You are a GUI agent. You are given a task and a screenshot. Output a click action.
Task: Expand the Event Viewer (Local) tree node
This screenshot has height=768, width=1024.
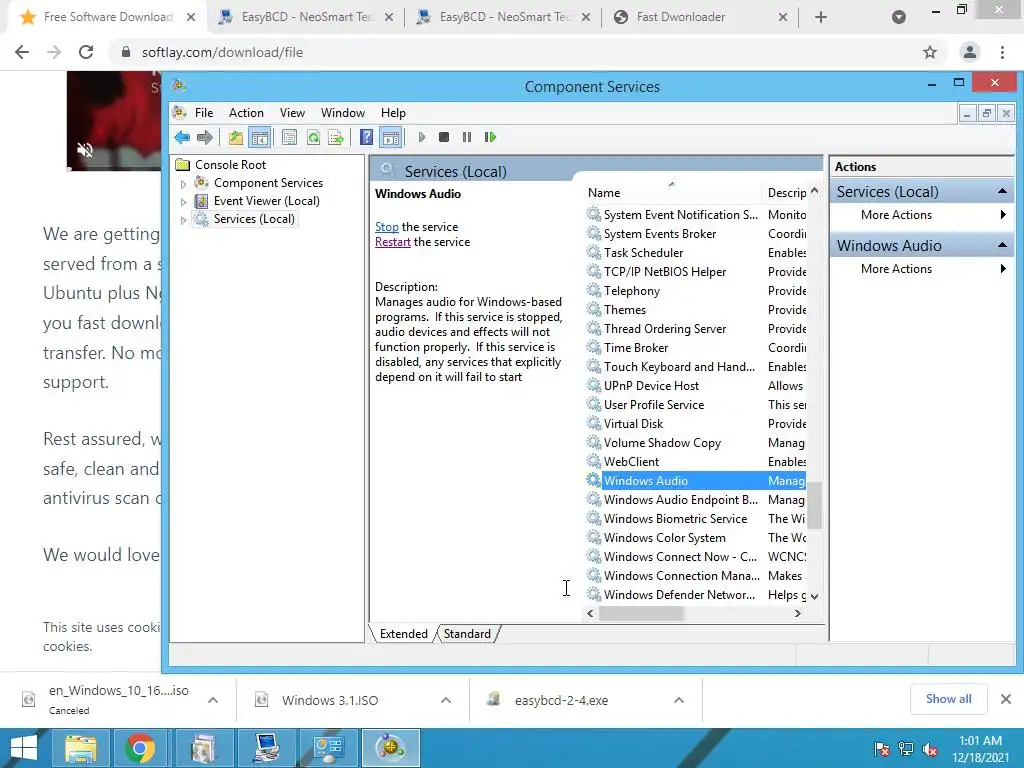184,202
